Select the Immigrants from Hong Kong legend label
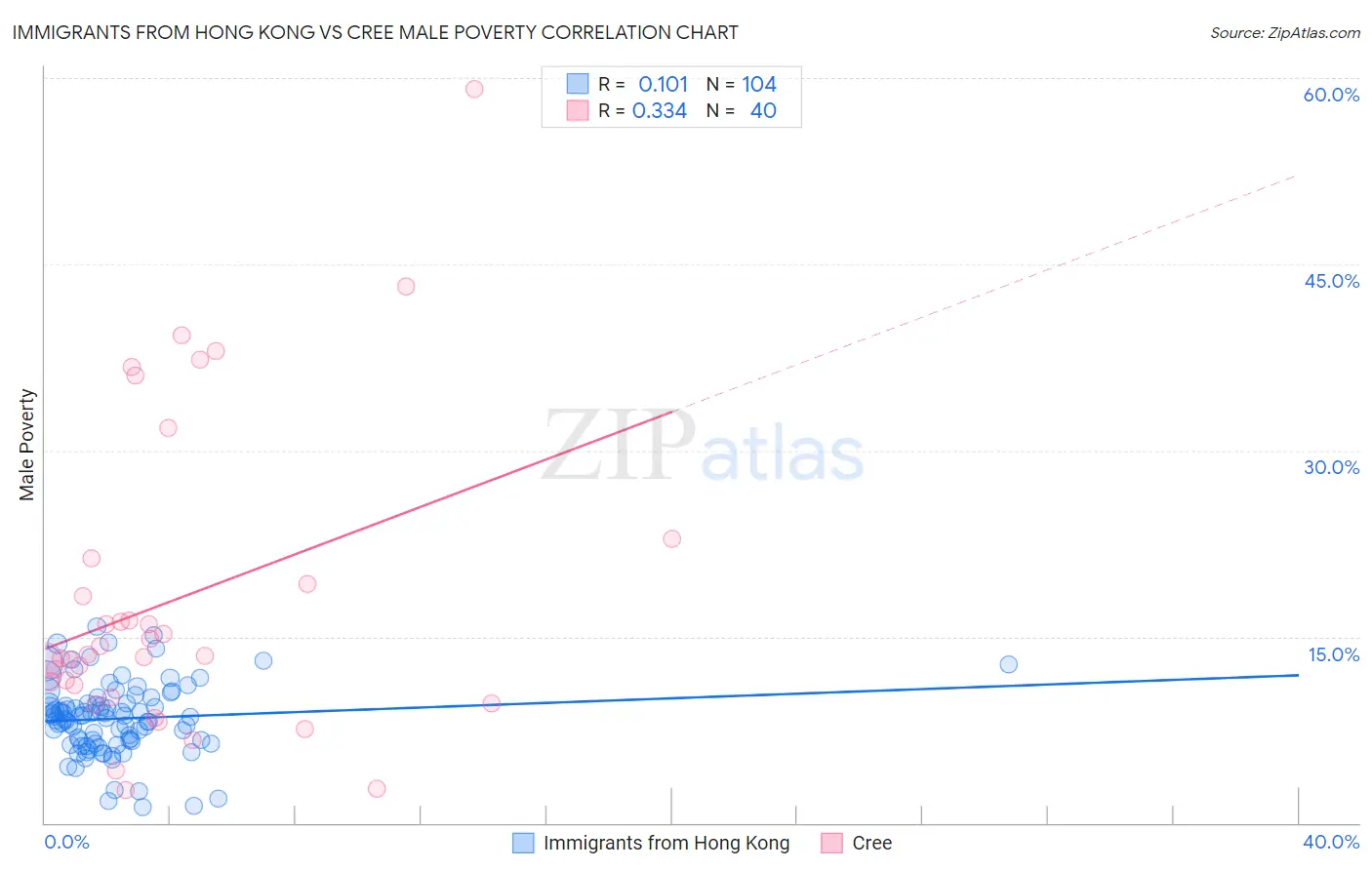This screenshot has height=870, width=1372. pos(666,843)
